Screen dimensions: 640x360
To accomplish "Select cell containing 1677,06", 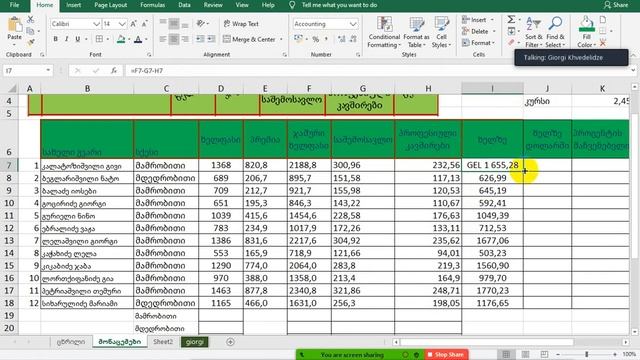I will [493, 240].
